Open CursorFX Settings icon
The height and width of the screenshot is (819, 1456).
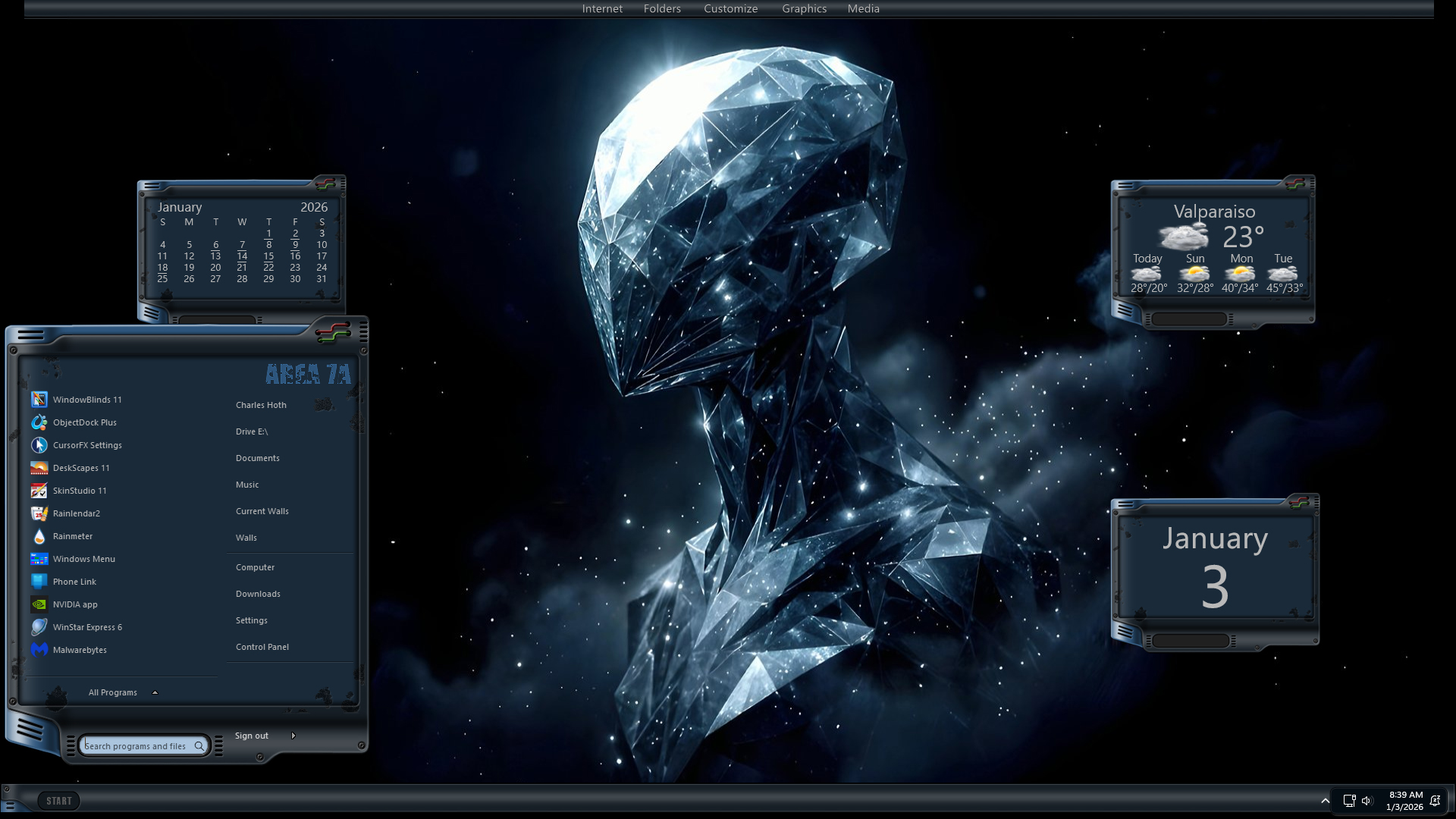39,445
